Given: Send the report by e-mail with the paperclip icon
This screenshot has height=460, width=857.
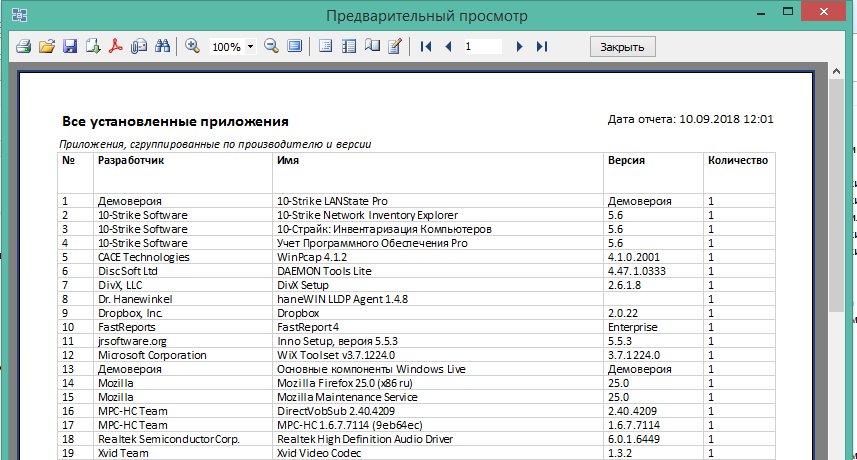Looking at the screenshot, I should pos(139,46).
